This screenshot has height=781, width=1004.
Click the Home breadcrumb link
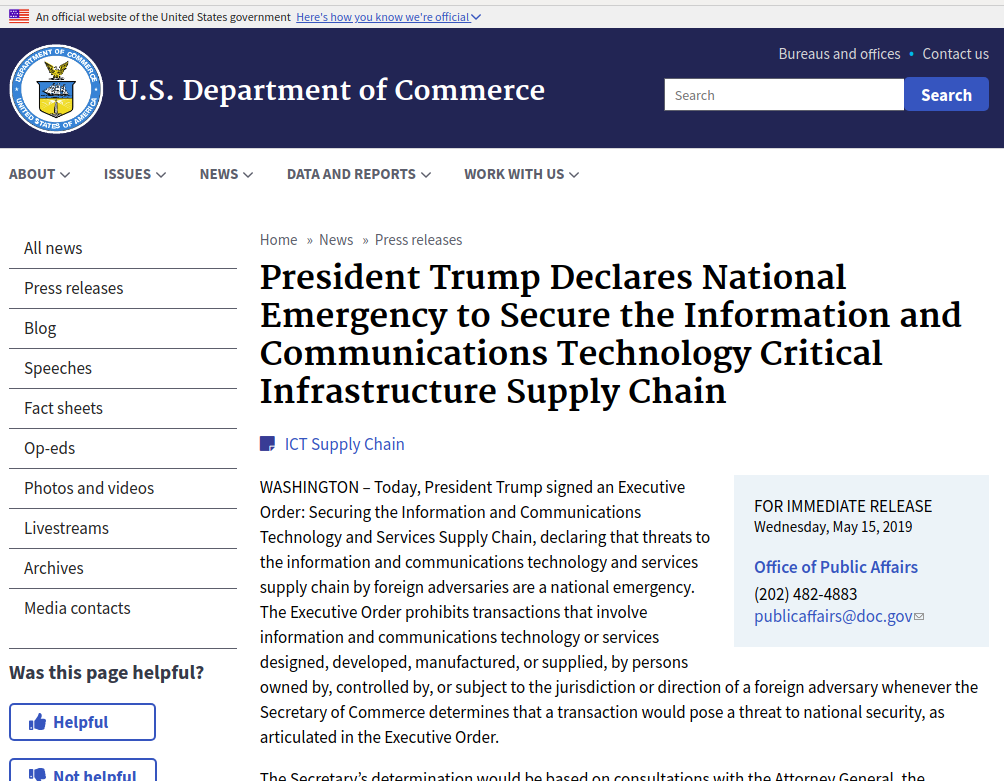tap(279, 240)
